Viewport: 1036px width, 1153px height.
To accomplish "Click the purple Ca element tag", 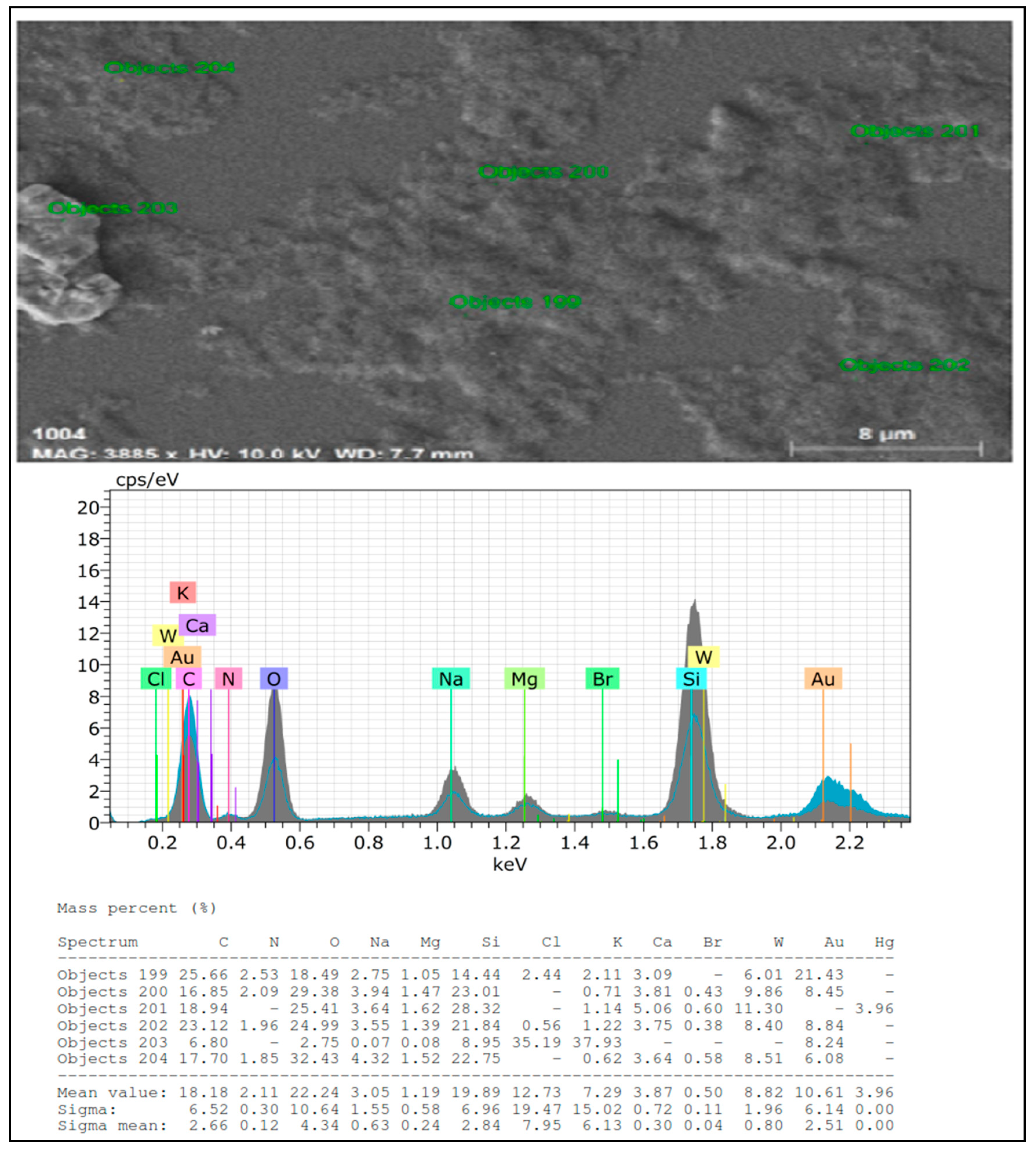I will (197, 625).
